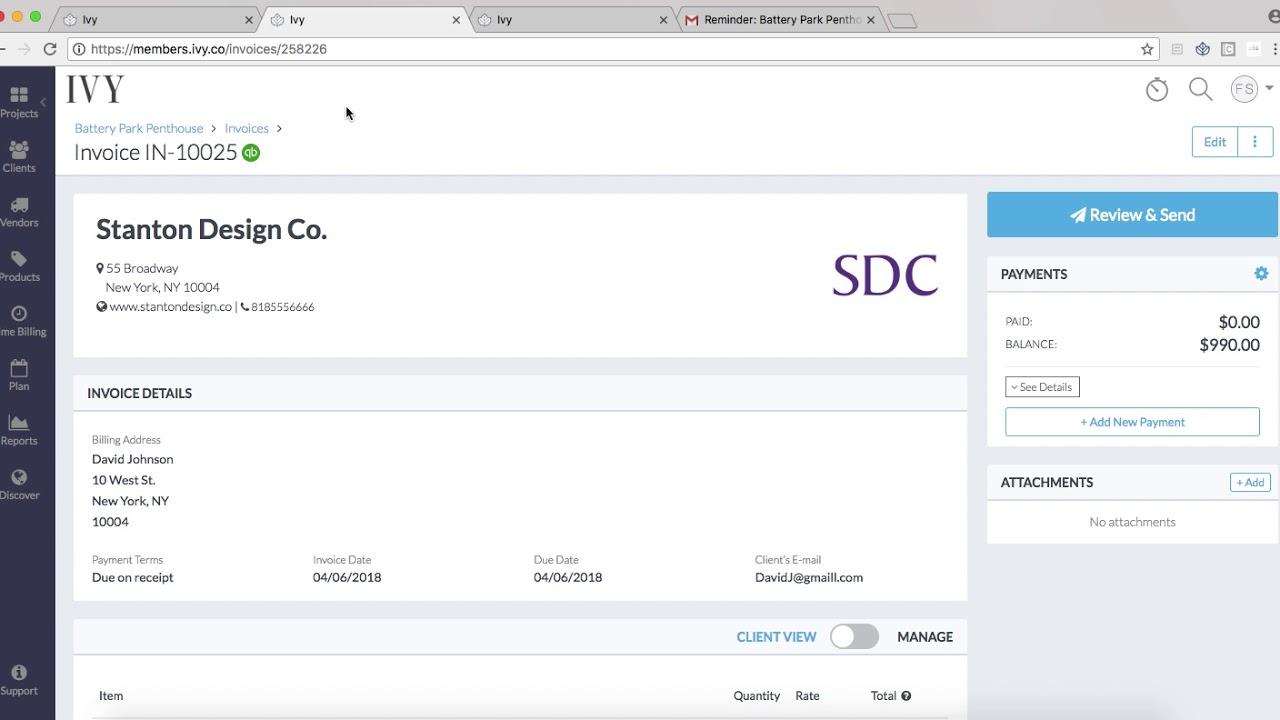Open the FS user account dropdown

pyautogui.click(x=1251, y=89)
